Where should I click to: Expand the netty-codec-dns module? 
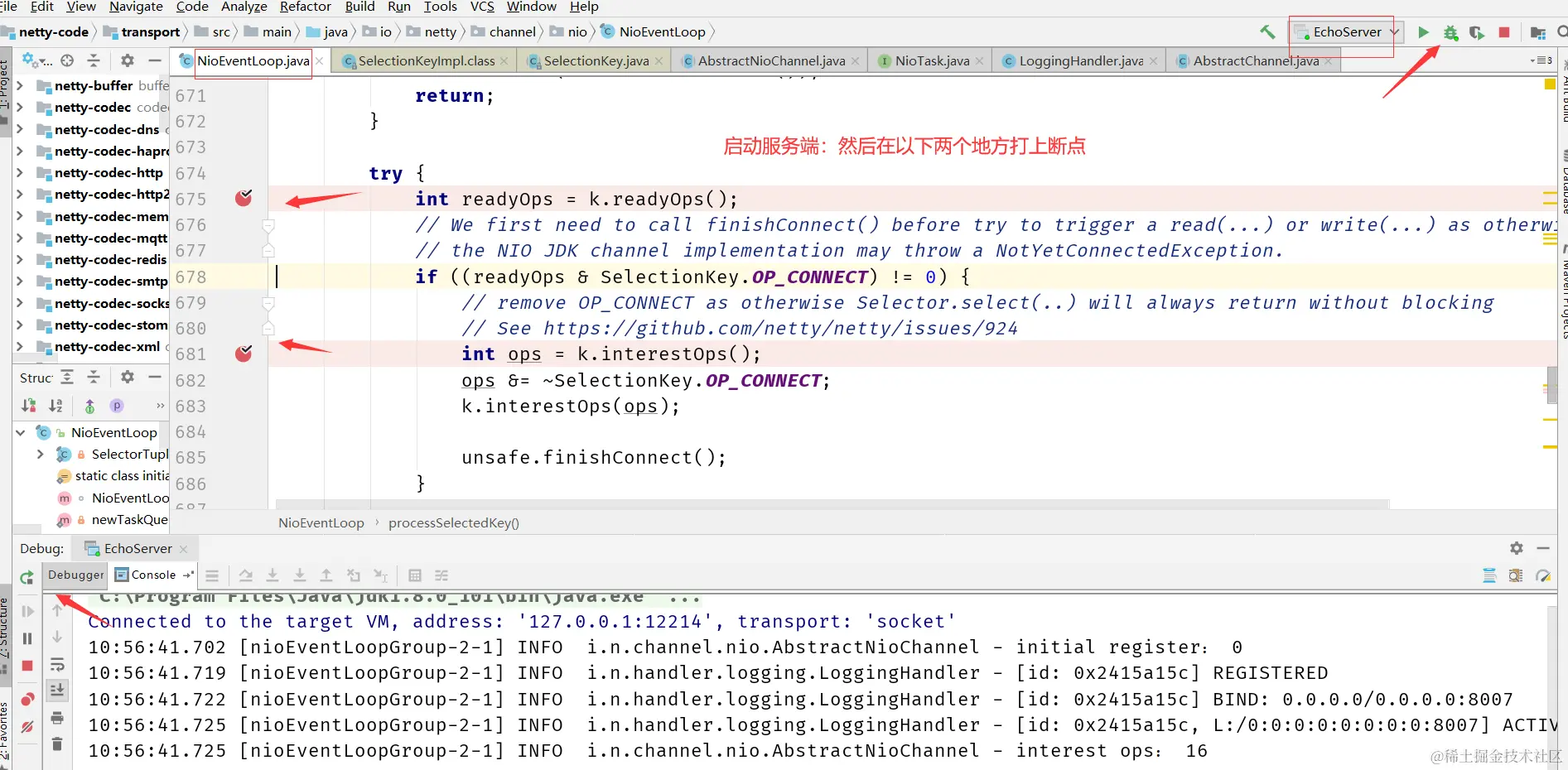[x=20, y=129]
